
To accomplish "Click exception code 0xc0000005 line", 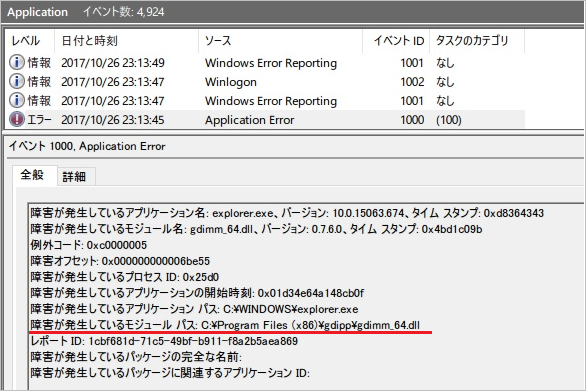I will pyautogui.click(x=89, y=245).
